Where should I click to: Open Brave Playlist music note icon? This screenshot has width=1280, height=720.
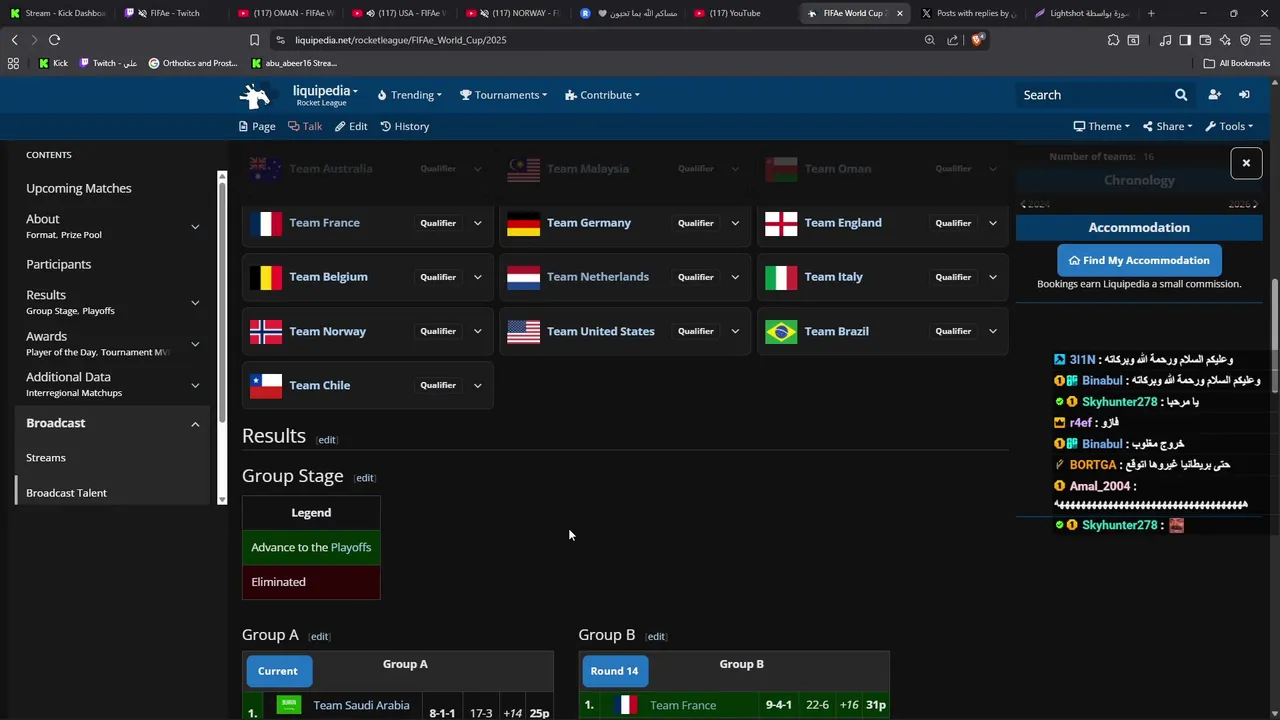(x=1165, y=40)
